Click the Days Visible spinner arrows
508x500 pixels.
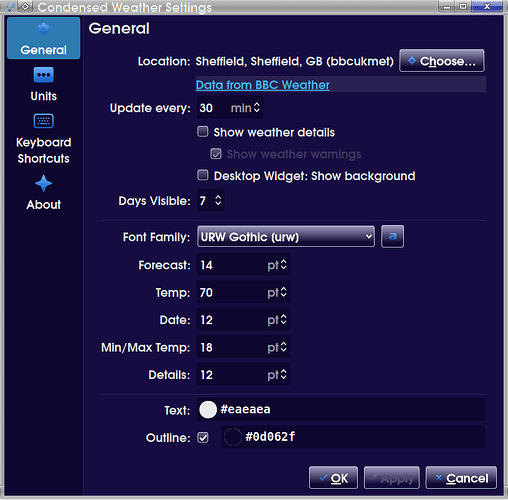point(218,200)
